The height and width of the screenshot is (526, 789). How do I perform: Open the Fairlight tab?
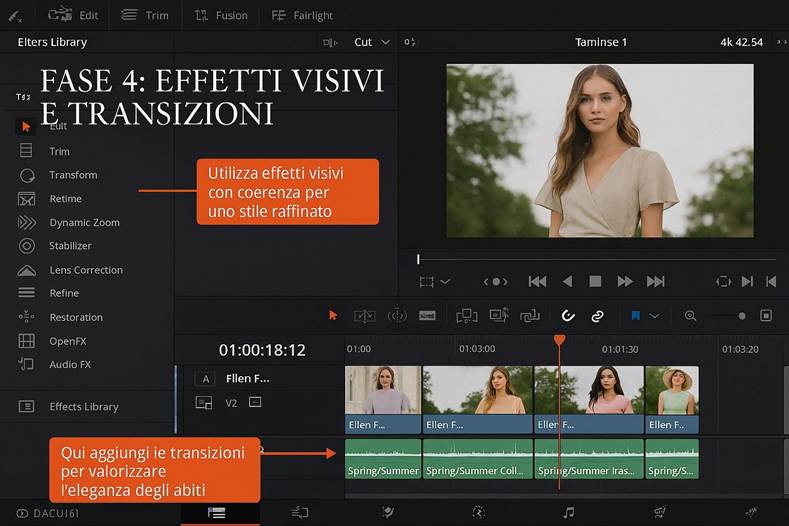[302, 16]
